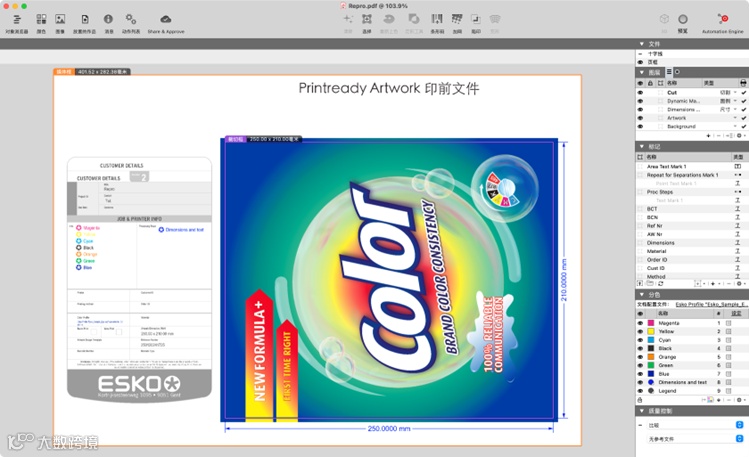Screen dimensions: 749x457
Task: Click the sparkle wand tool icon
Action: [x=348, y=19]
